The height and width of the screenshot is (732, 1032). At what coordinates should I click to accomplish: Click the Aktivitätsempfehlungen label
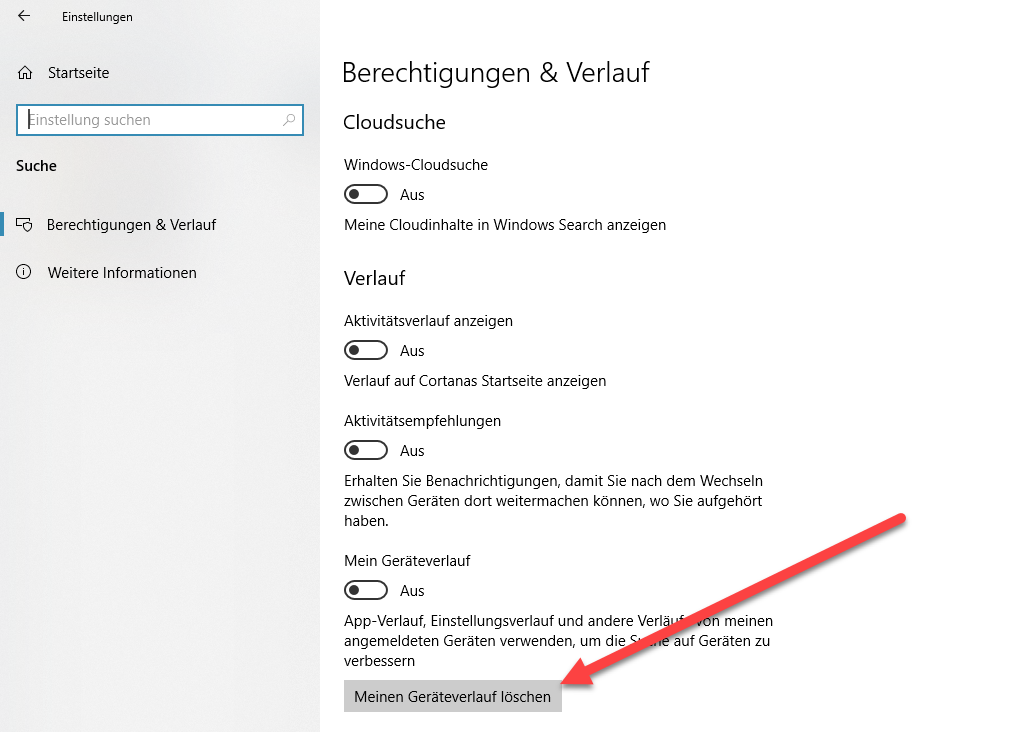pos(423,421)
